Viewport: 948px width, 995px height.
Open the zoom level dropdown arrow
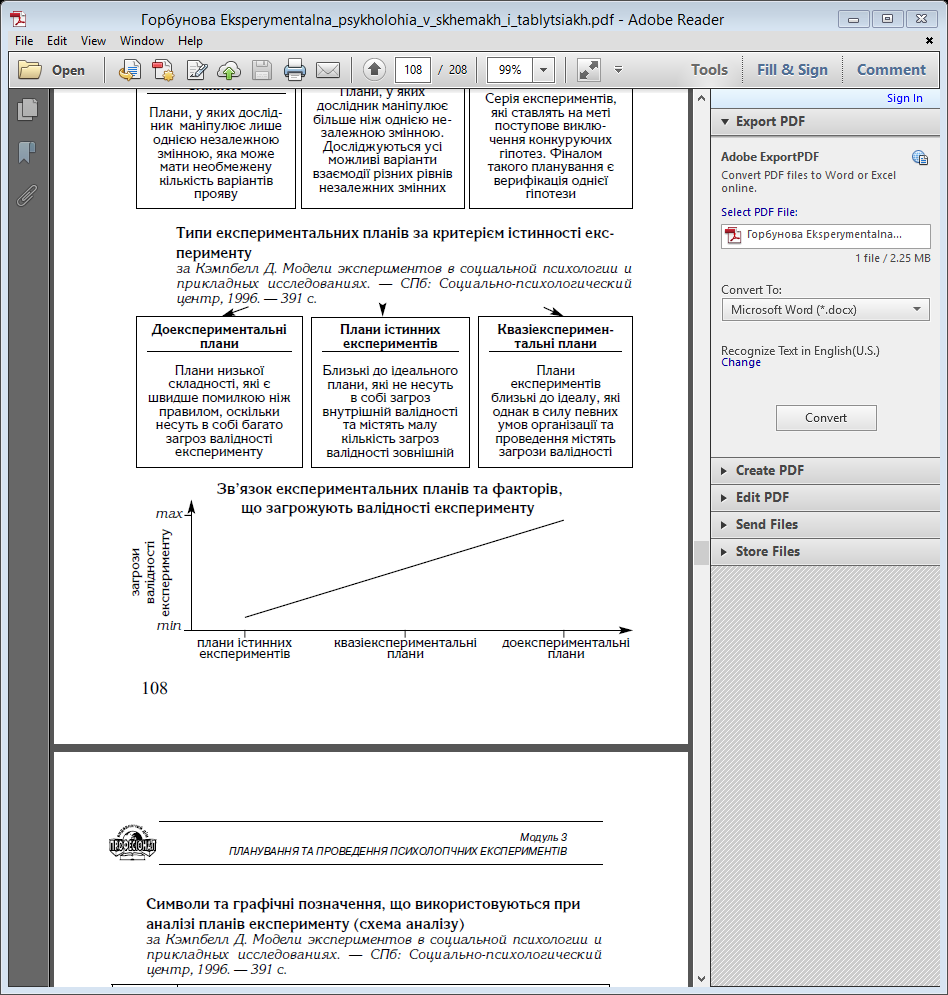pyautogui.click(x=544, y=70)
